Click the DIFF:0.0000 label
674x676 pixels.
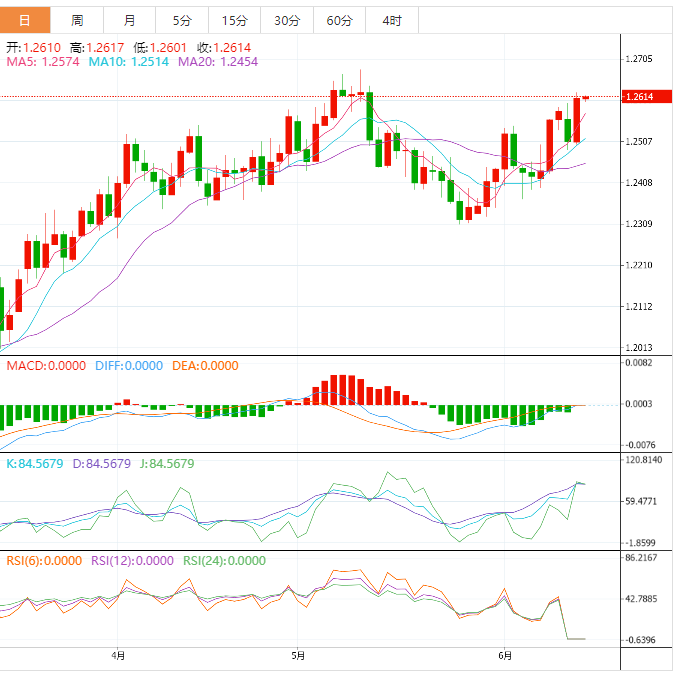tap(128, 366)
